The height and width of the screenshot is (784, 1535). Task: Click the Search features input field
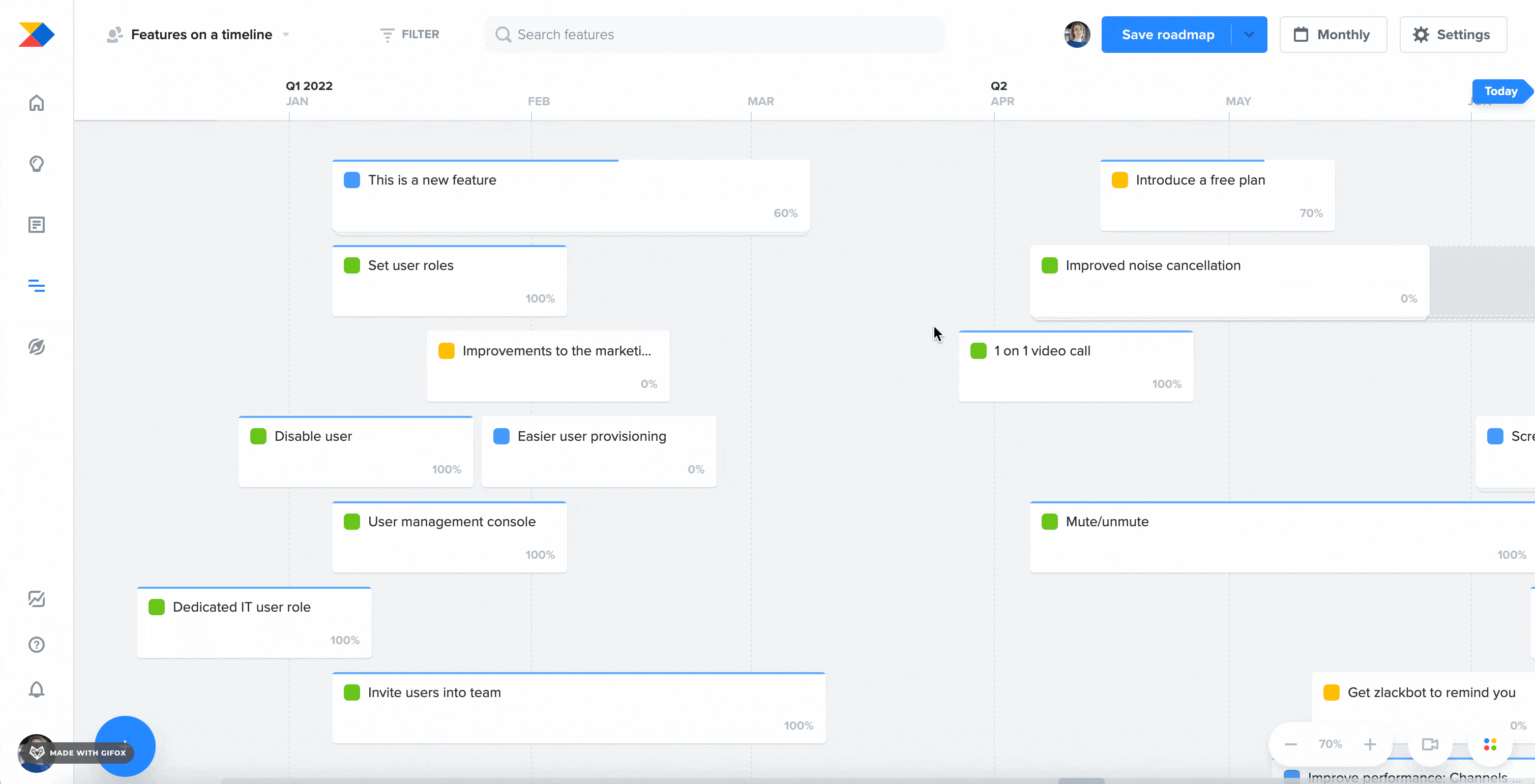coord(715,35)
